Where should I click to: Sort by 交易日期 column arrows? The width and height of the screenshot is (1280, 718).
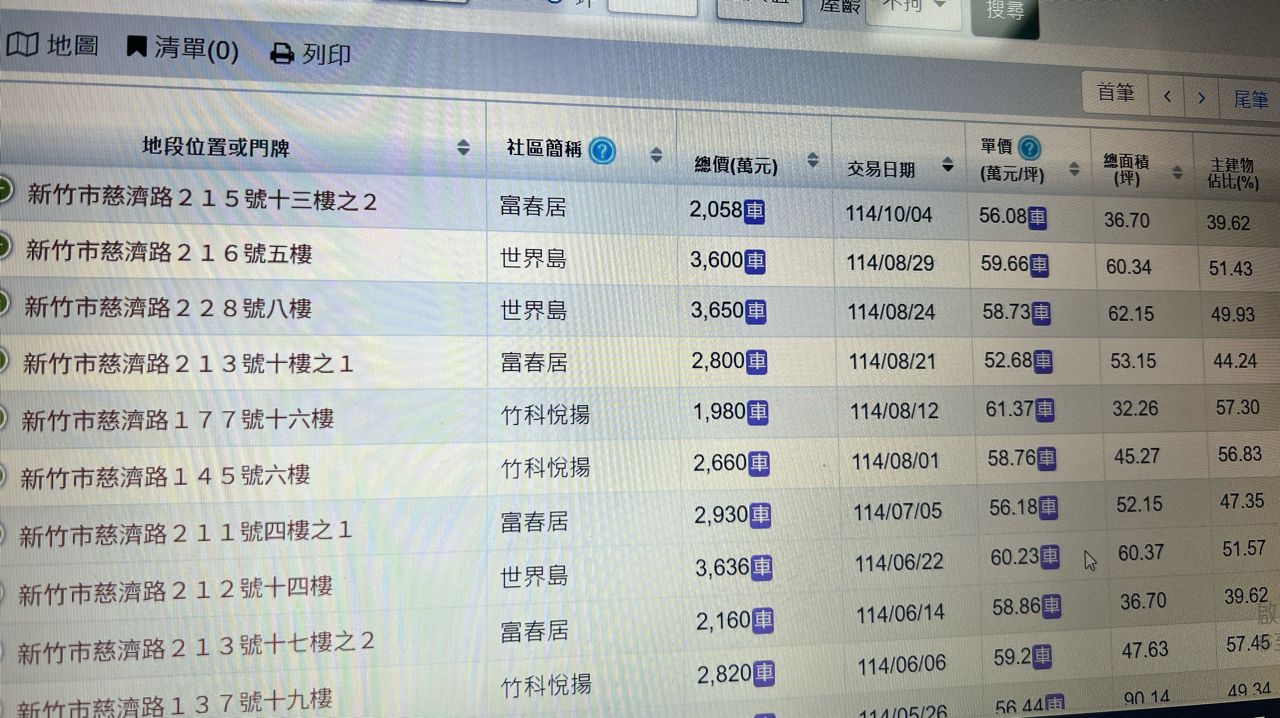tap(947, 166)
